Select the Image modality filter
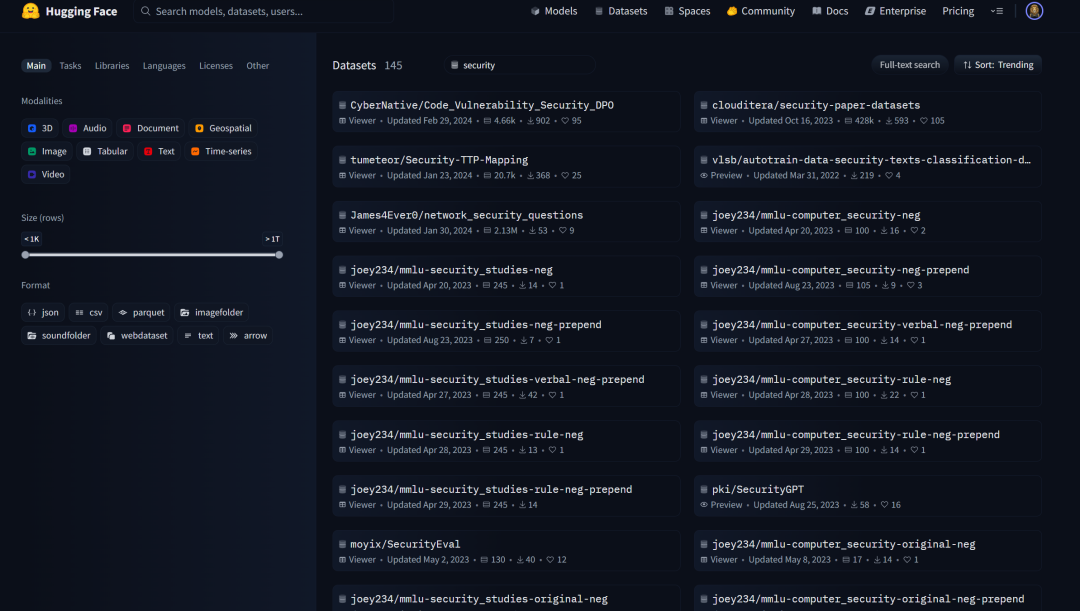The height and width of the screenshot is (611, 1080). (x=47, y=152)
